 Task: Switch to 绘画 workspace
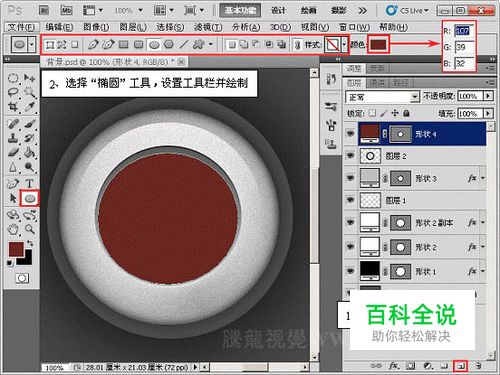[x=308, y=11]
